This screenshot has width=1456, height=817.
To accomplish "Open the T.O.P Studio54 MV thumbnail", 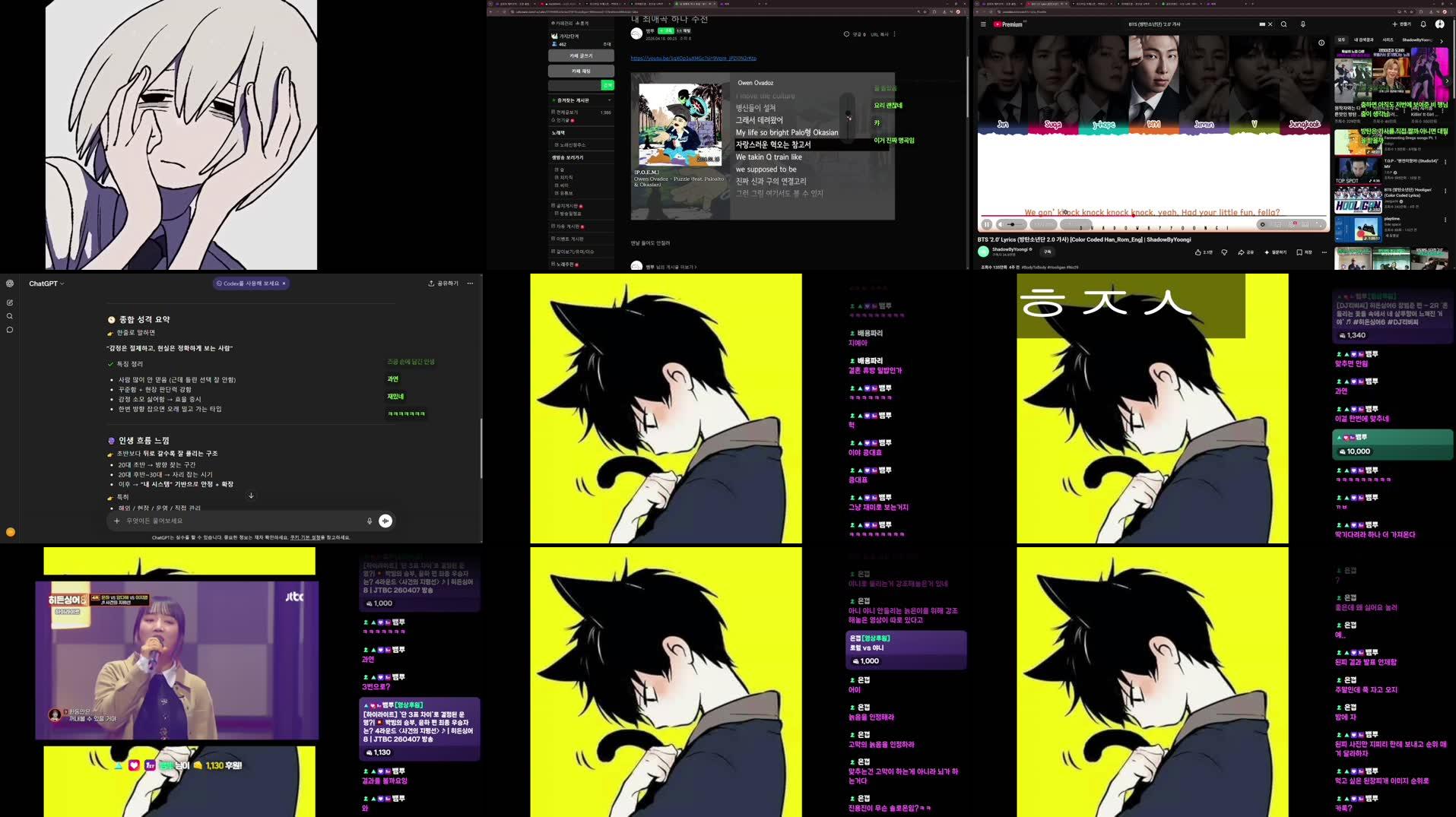I will click(x=1358, y=171).
